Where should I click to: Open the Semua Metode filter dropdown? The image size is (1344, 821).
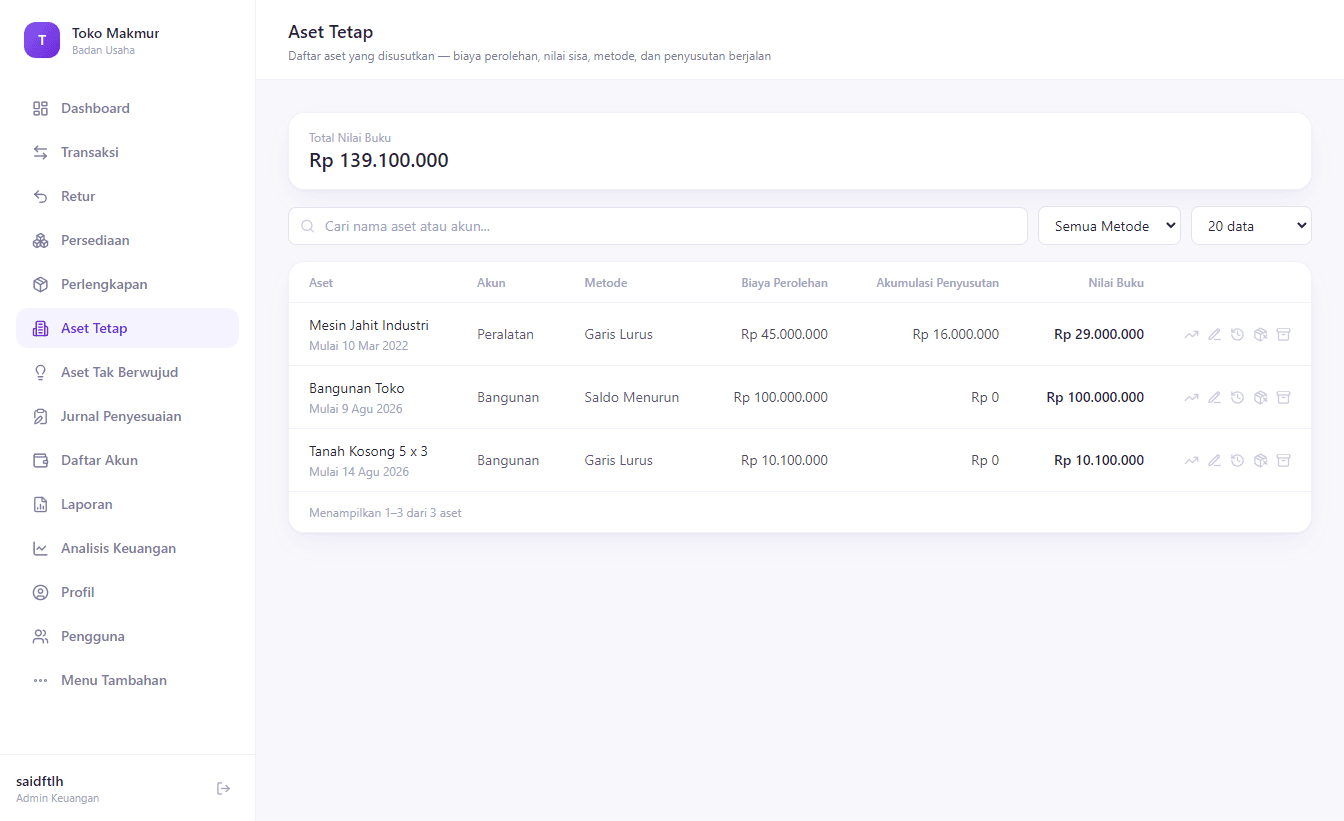[1109, 226]
